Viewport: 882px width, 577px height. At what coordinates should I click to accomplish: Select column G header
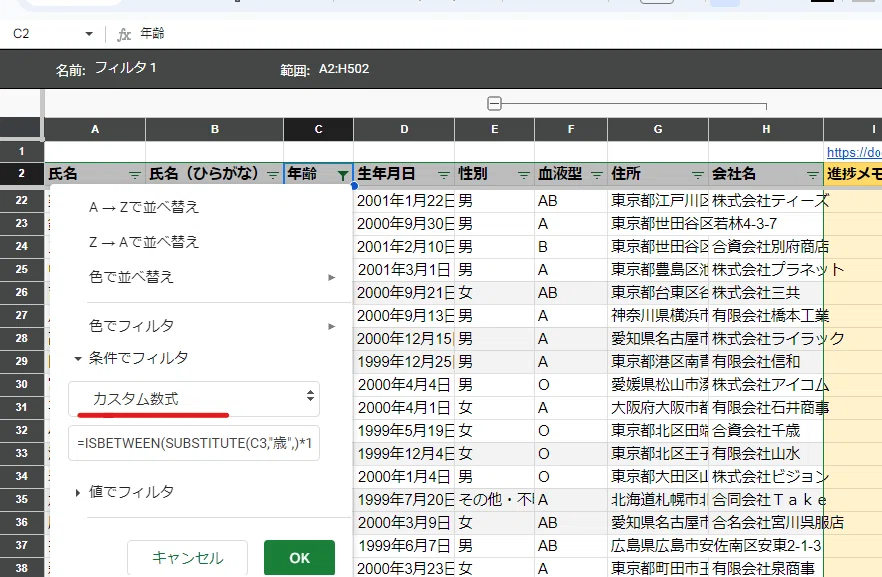coord(658,129)
